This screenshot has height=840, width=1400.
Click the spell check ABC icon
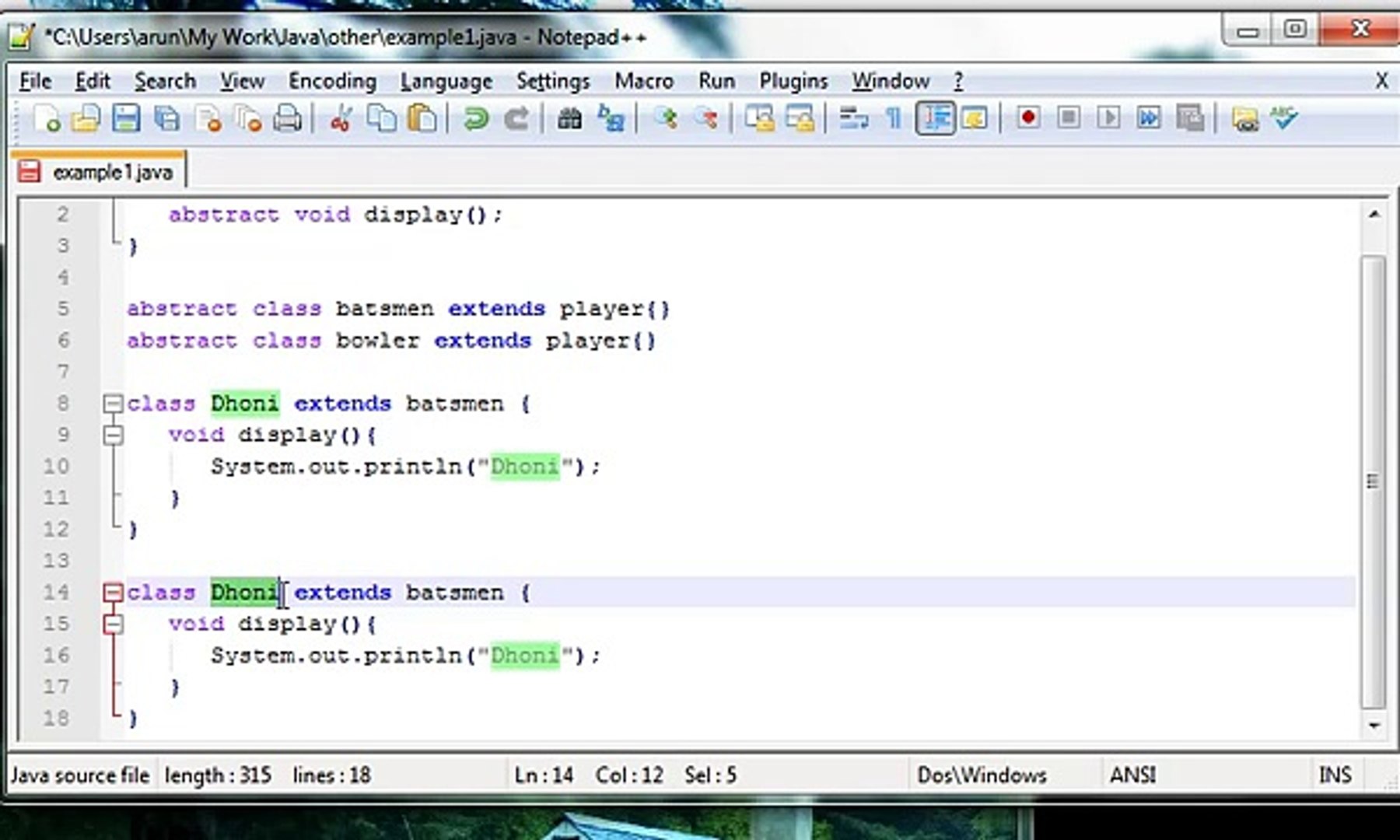click(x=1284, y=118)
